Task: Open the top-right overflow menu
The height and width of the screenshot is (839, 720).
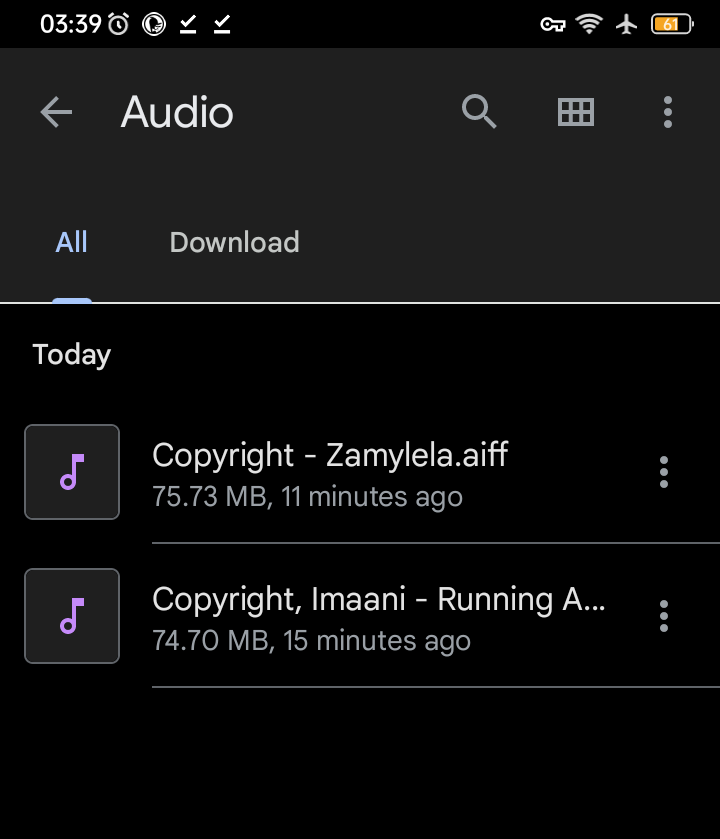Action: (667, 112)
